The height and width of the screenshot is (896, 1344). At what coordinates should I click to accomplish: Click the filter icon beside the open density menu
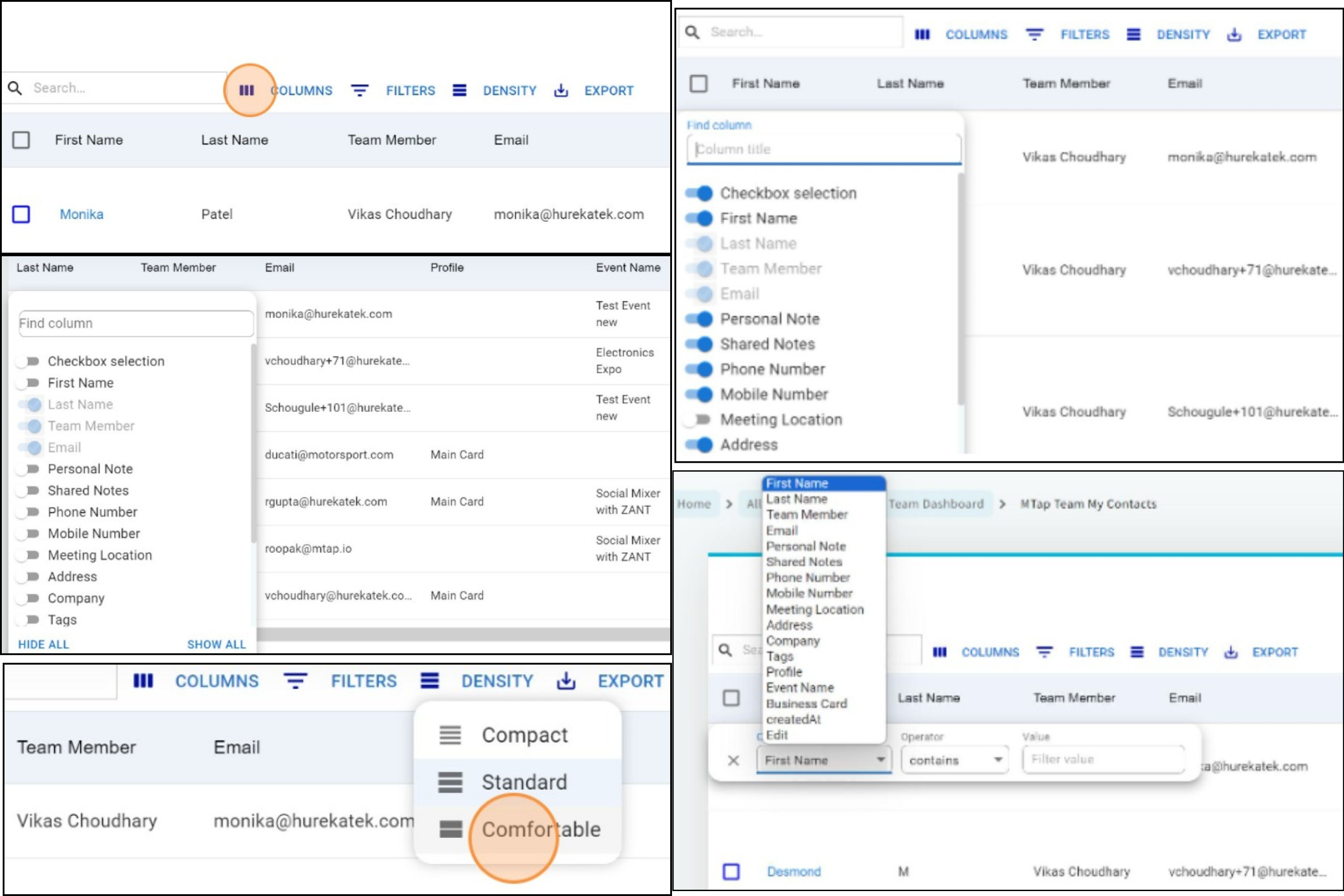click(295, 681)
